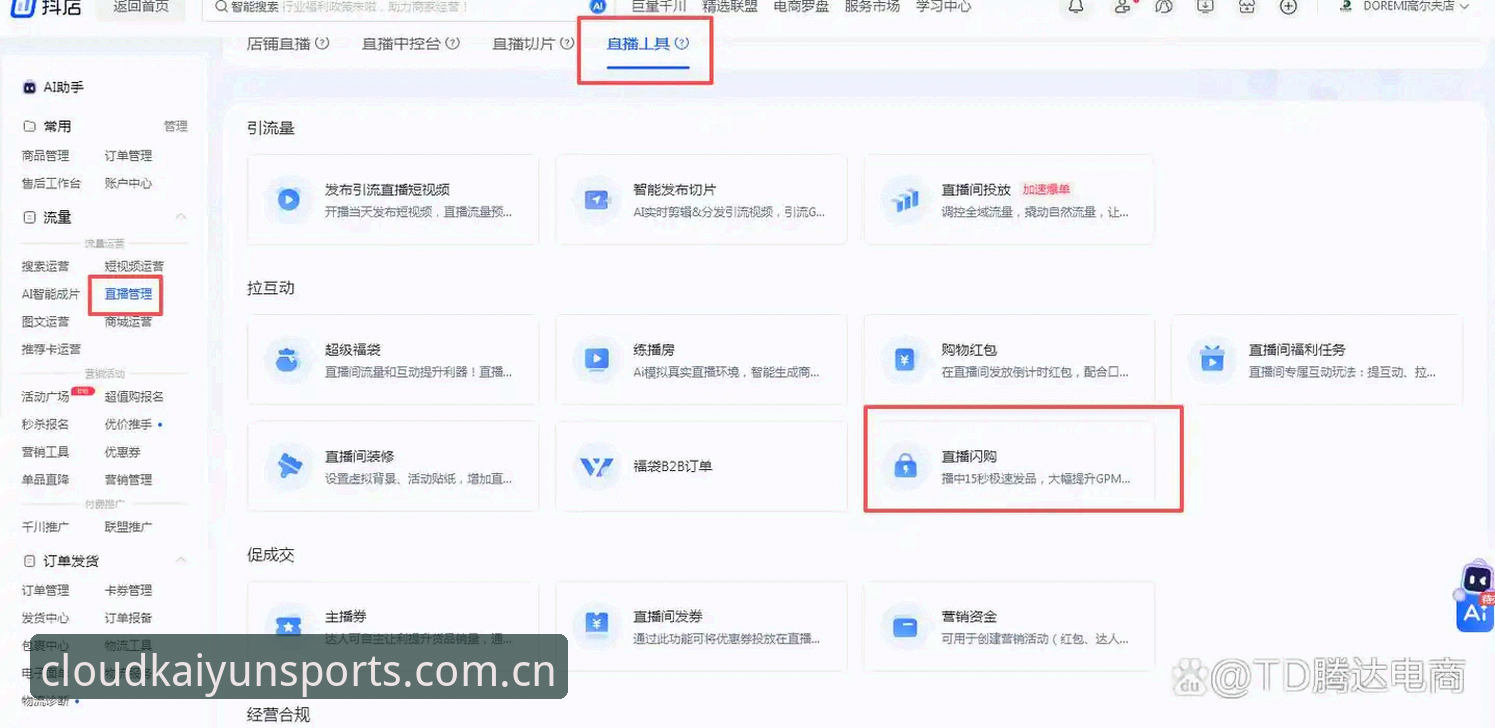Viewport: 1495px width, 728px height.
Task: Open the 直播间装修 paint icon
Action: click(288, 466)
